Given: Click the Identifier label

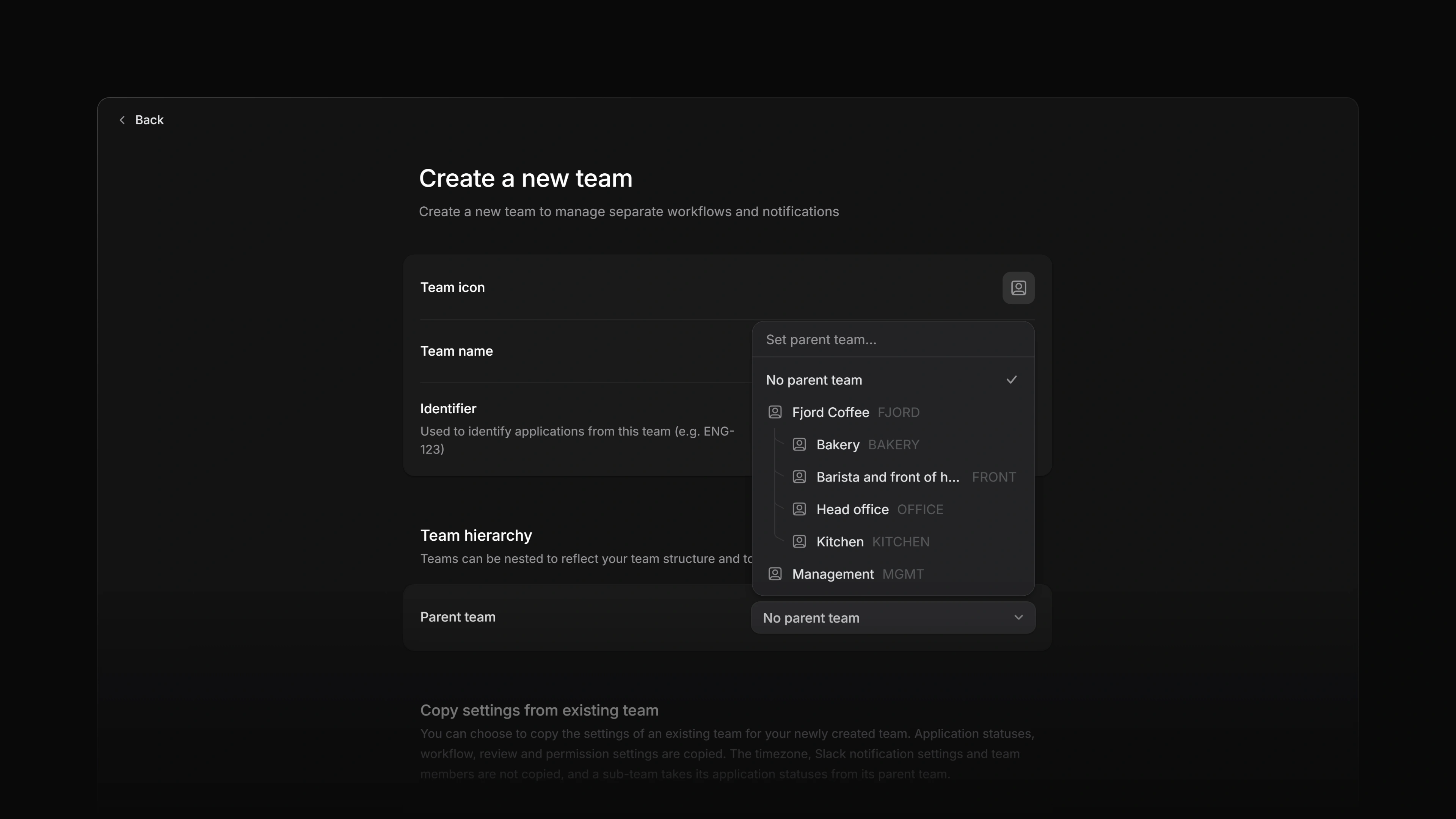Looking at the screenshot, I should (x=448, y=409).
